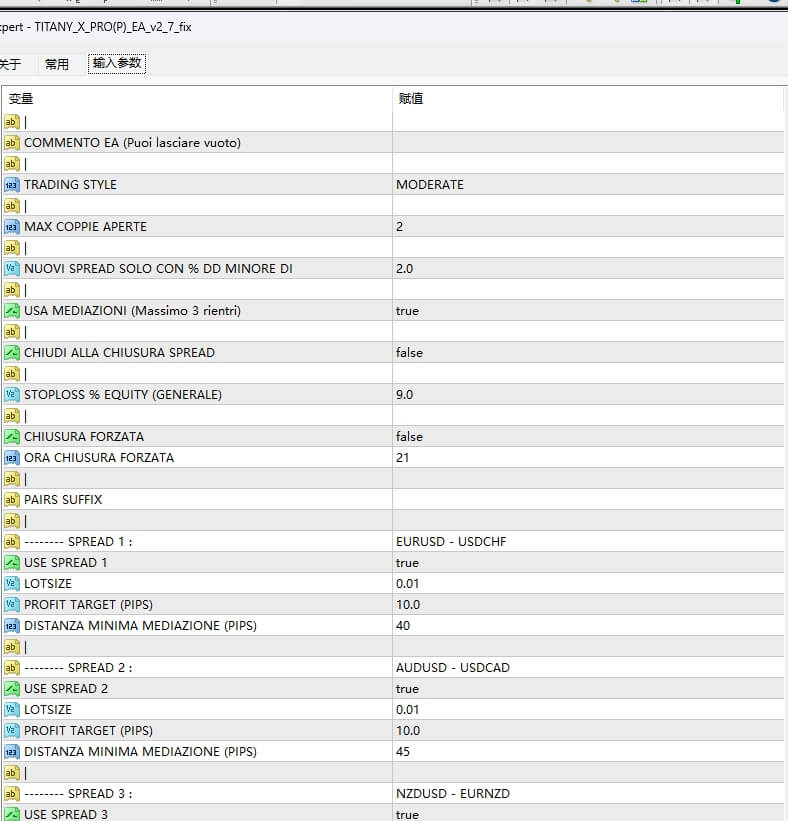Click the double-type icon beside NUOVI SPREAD SOLO

tap(12, 269)
